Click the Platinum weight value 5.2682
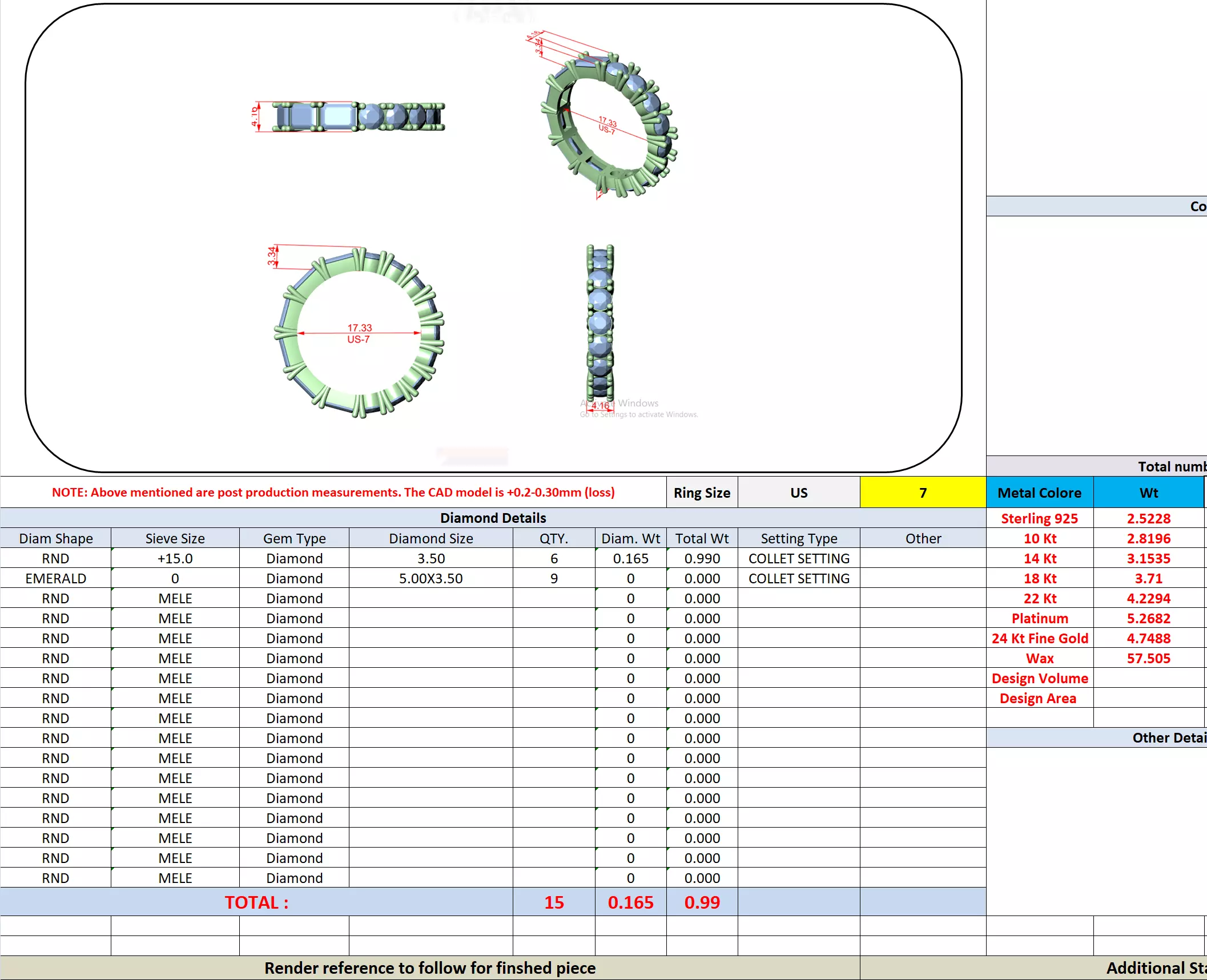This screenshot has width=1207, height=980. pyautogui.click(x=1148, y=618)
